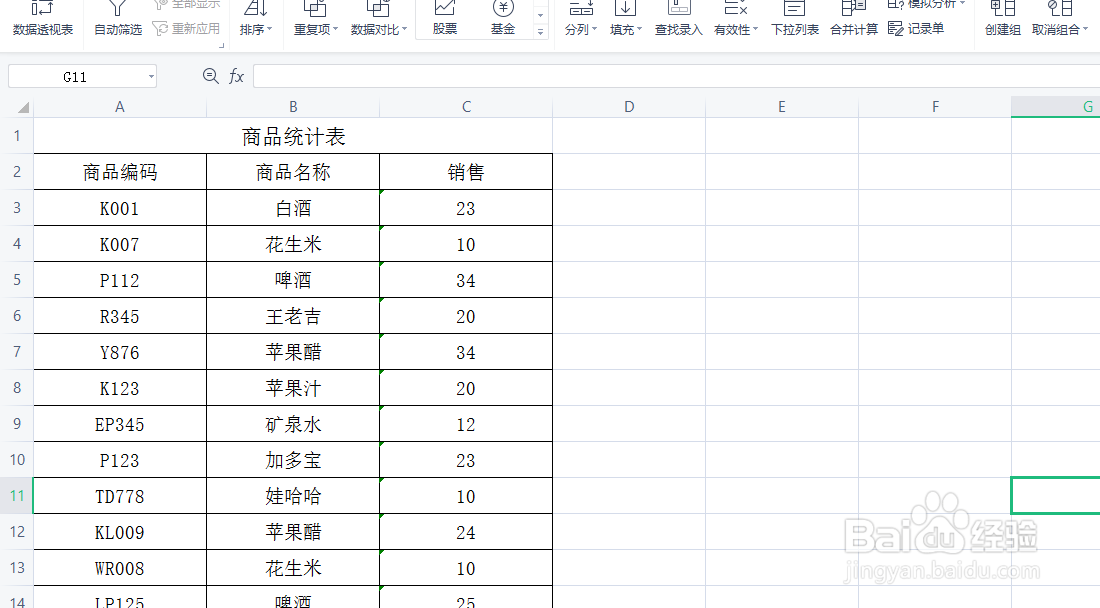Click the magnifier zoom icon near formula bar

[x=210, y=75]
